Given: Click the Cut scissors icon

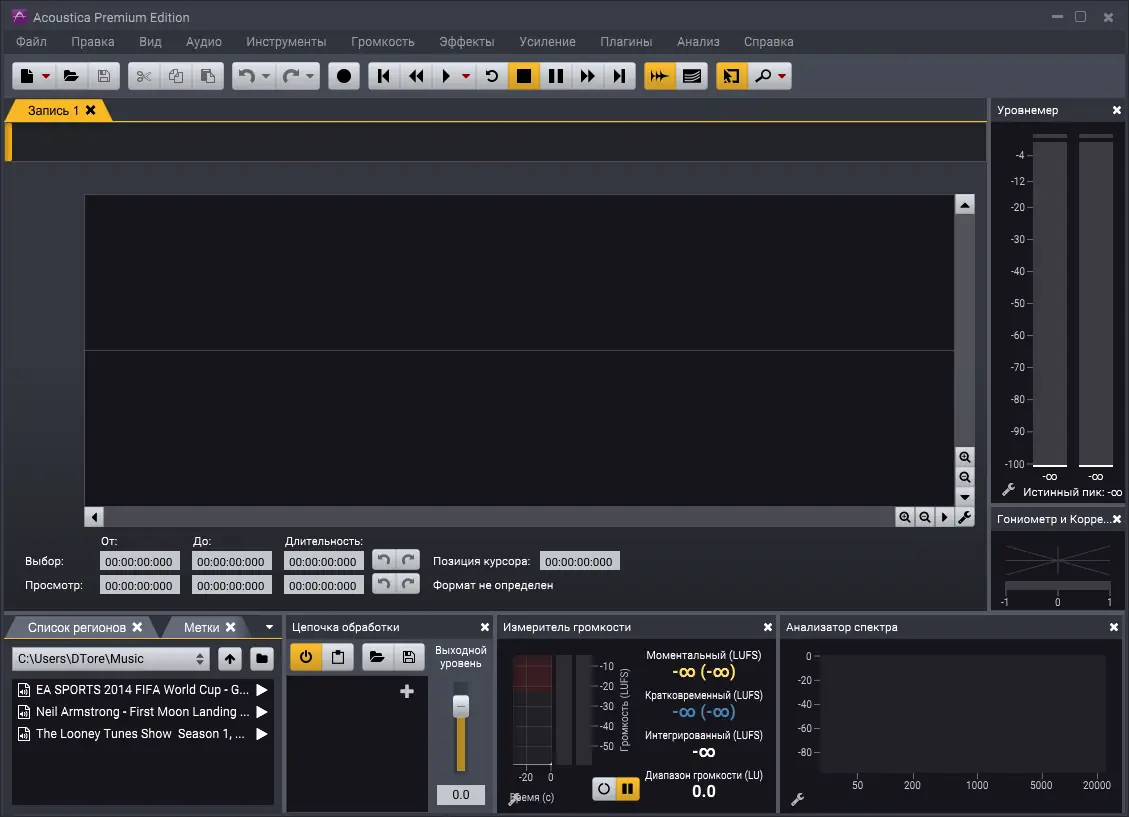Looking at the screenshot, I should (x=143, y=76).
